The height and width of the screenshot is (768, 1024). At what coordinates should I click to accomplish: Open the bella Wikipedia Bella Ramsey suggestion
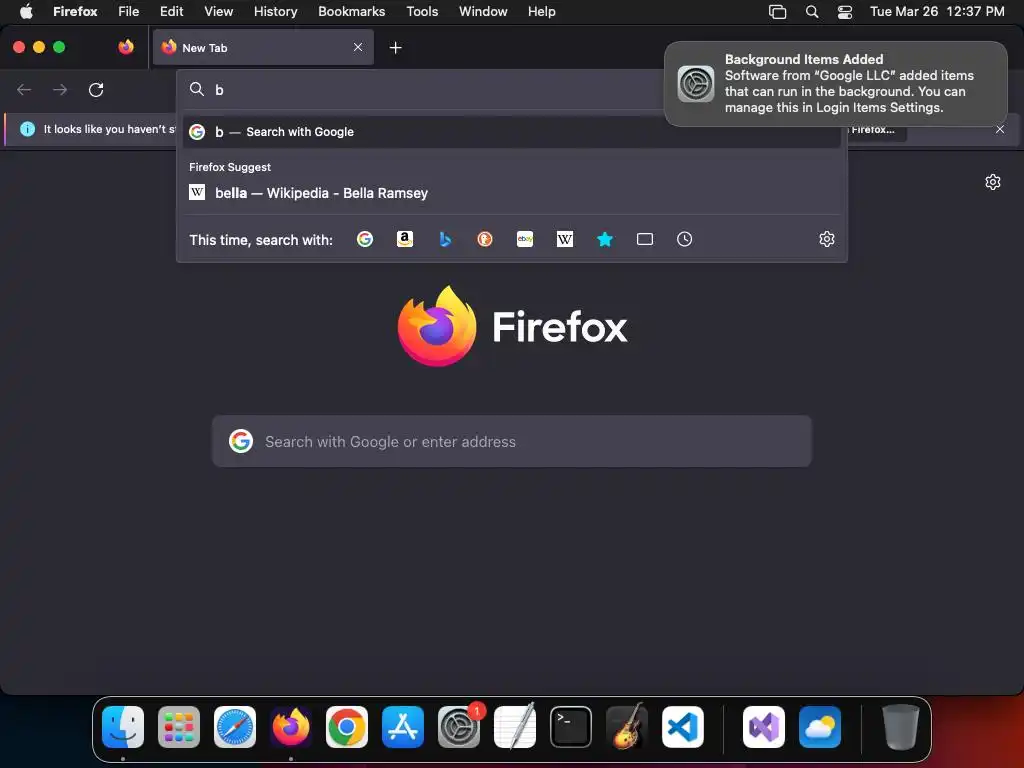coord(511,193)
